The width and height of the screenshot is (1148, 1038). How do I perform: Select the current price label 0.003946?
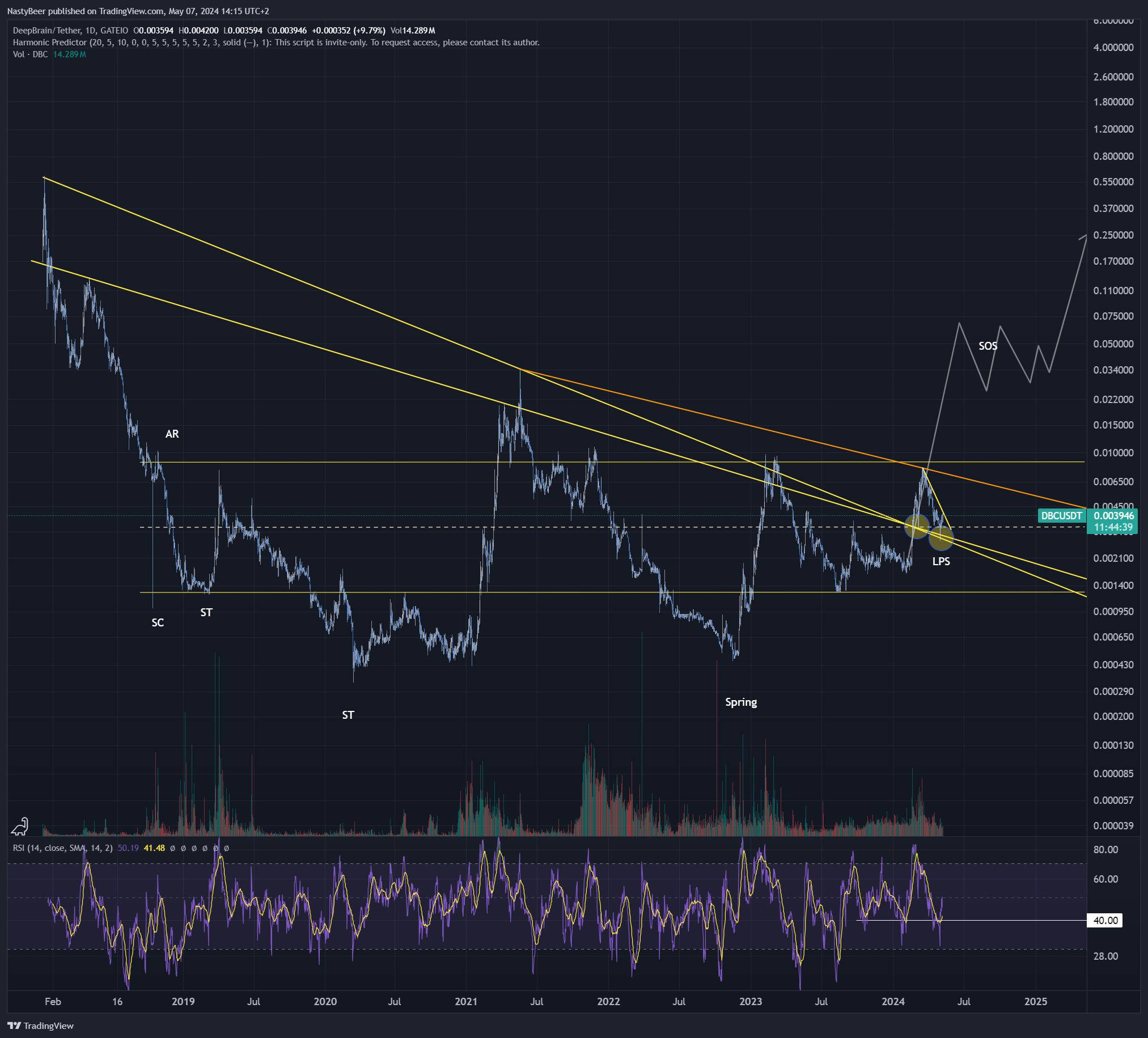point(1114,516)
